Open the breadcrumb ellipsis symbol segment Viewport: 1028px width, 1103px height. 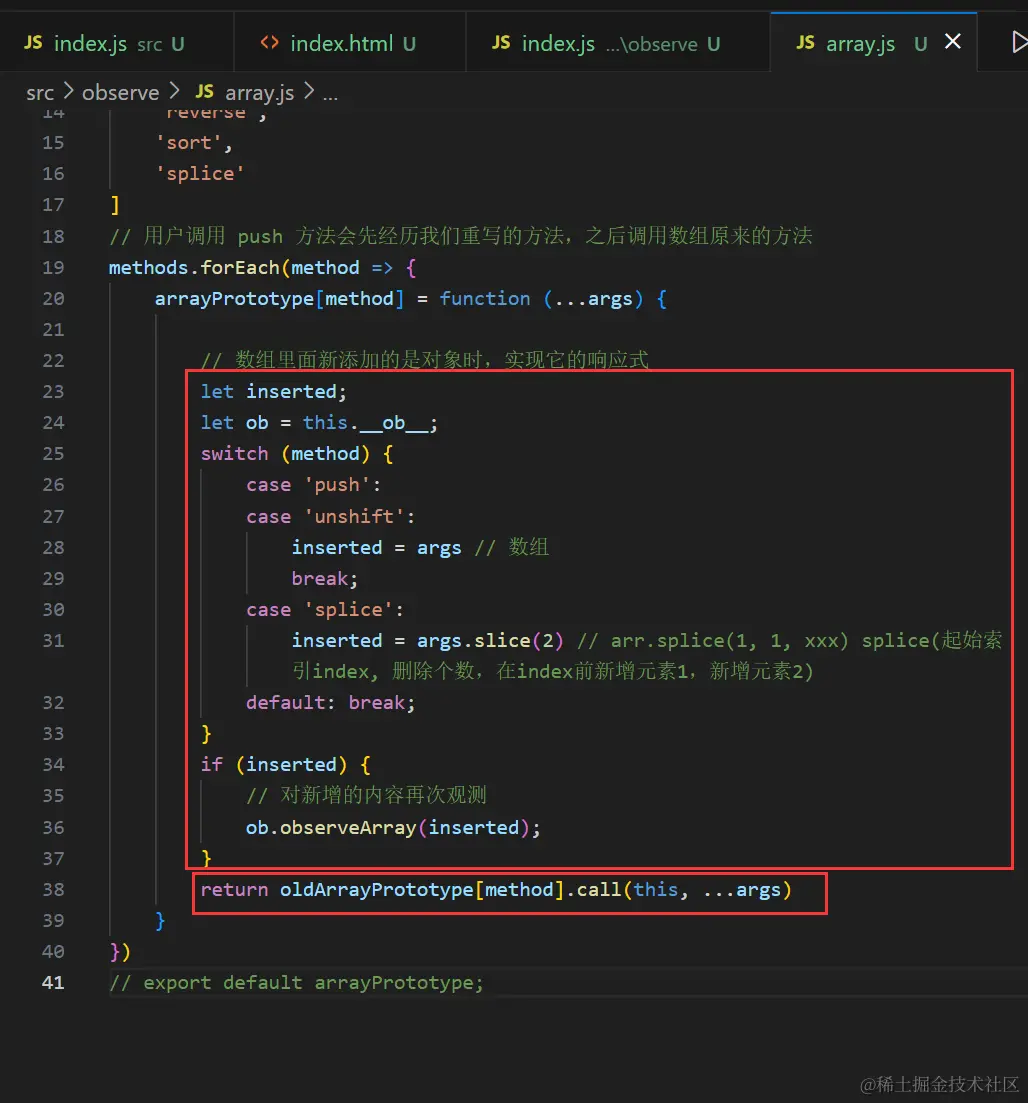click(x=330, y=94)
